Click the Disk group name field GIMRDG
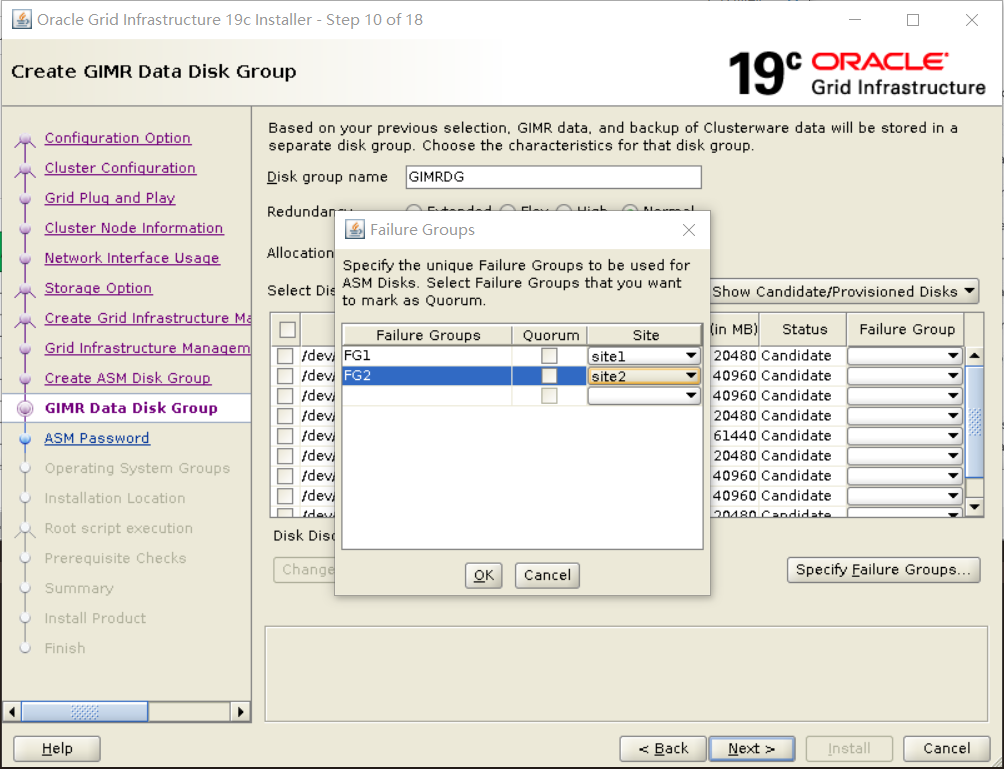The width and height of the screenshot is (1004, 769). (x=553, y=177)
